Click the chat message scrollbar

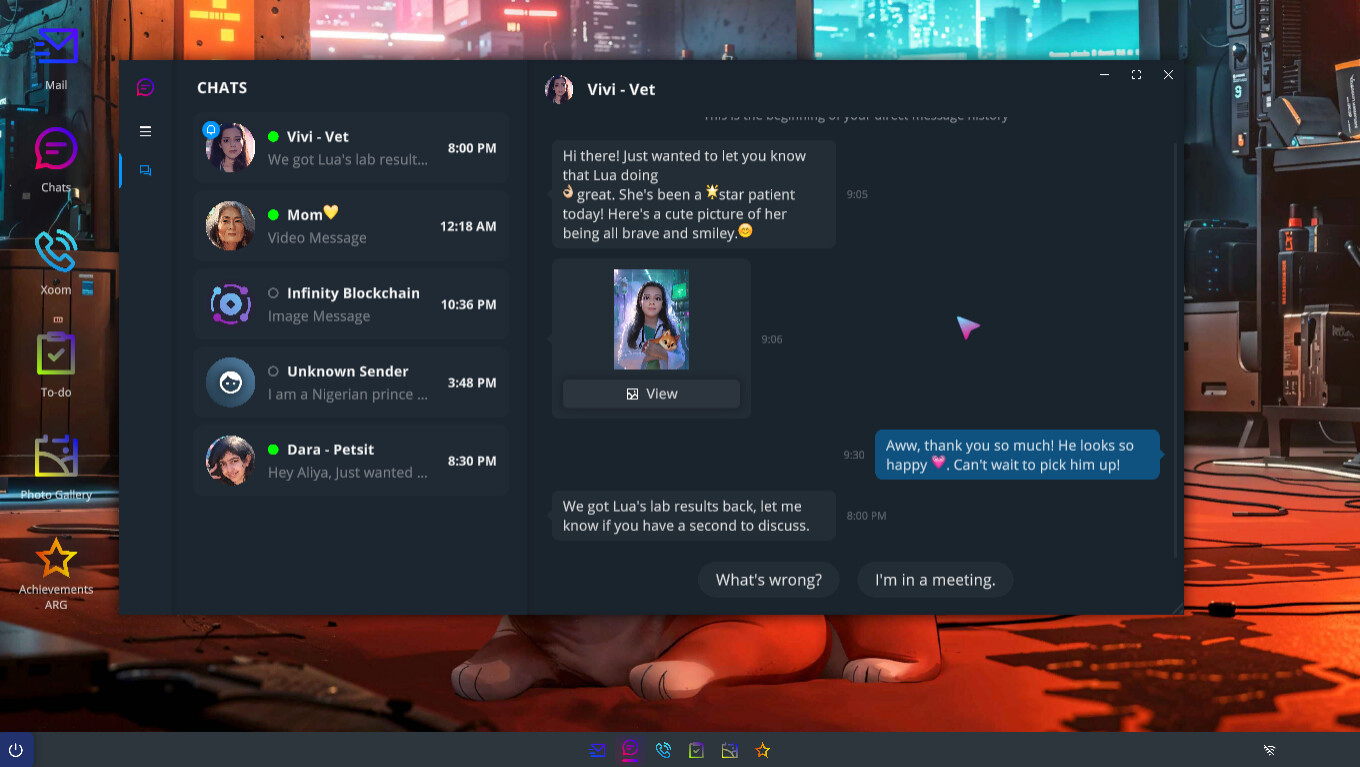(1176, 350)
